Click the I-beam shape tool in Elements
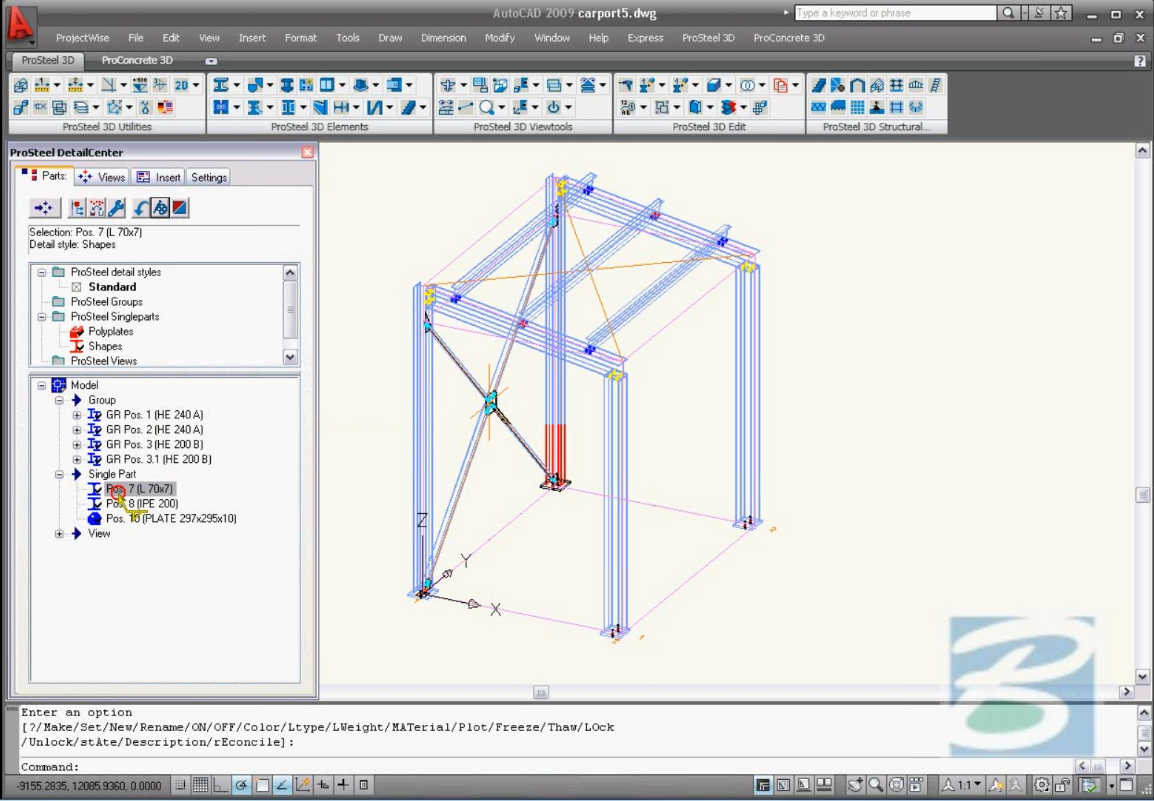The height and width of the screenshot is (801, 1154). pos(221,85)
